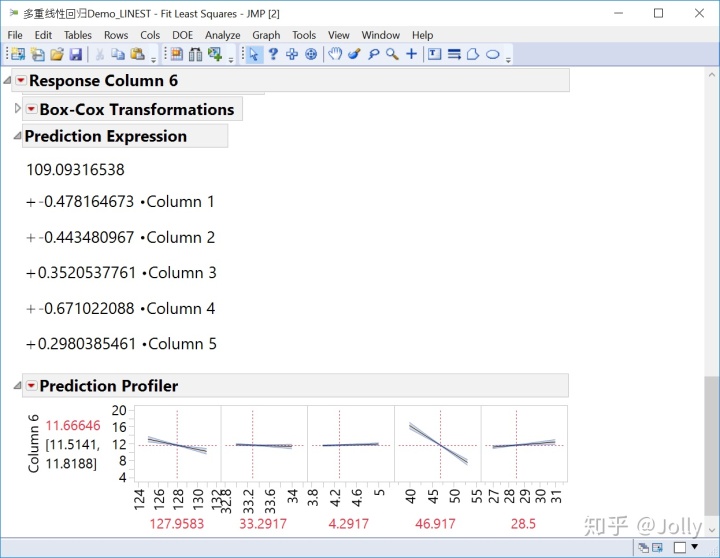Click the scrollbar up arrow

click(x=712, y=74)
